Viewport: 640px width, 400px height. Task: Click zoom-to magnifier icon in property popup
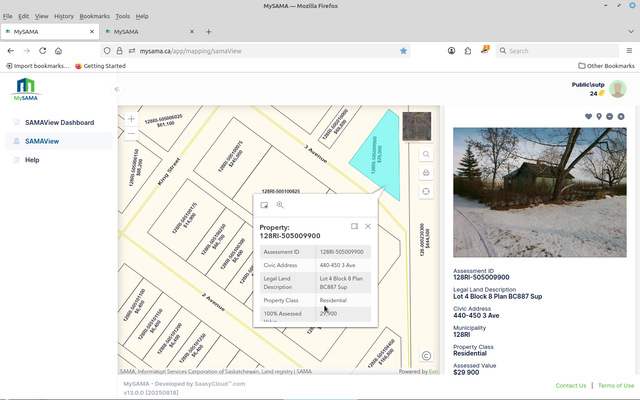click(x=280, y=205)
